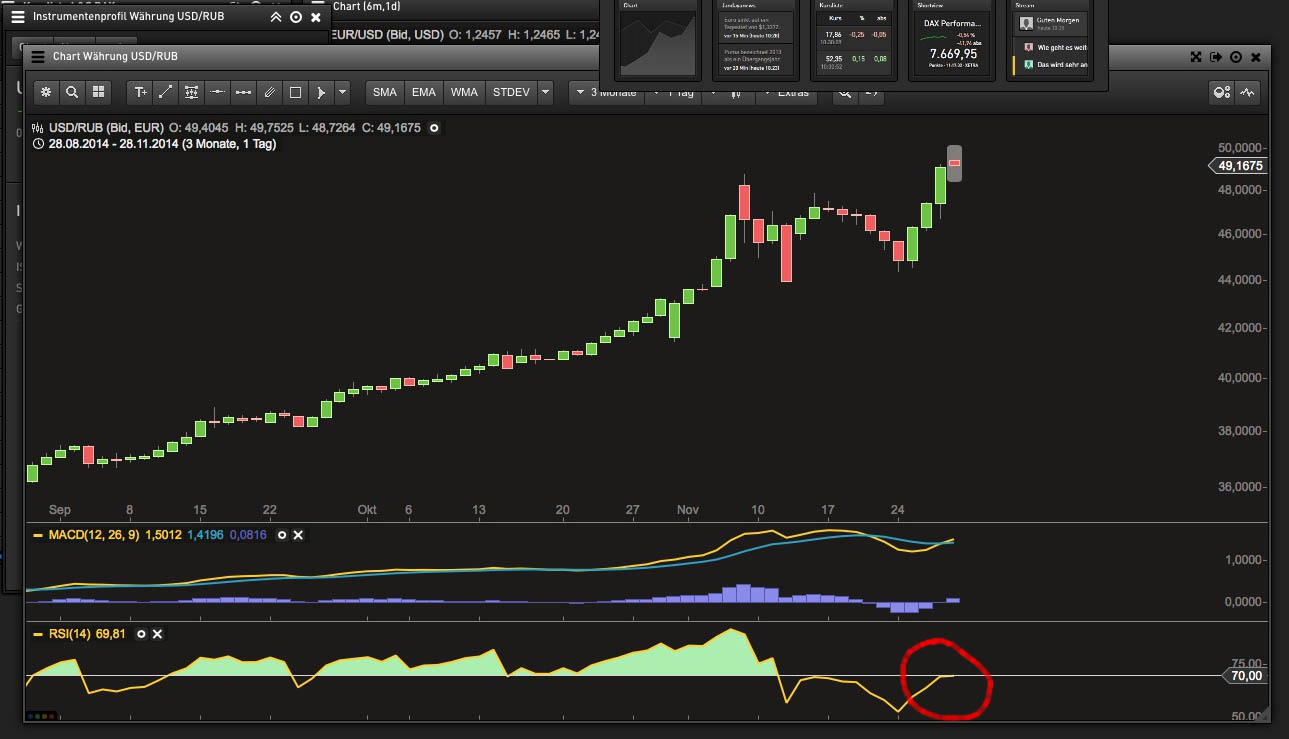Viewport: 1289px width, 739px height.
Task: Click date range text 28.08.2014 - 28.11.2014
Action: 111,144
